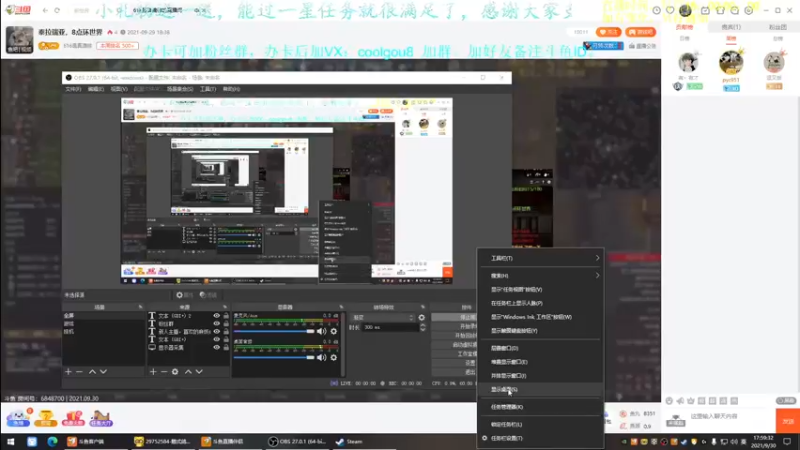Open source 滤镜 filters button in OBS

(208, 295)
